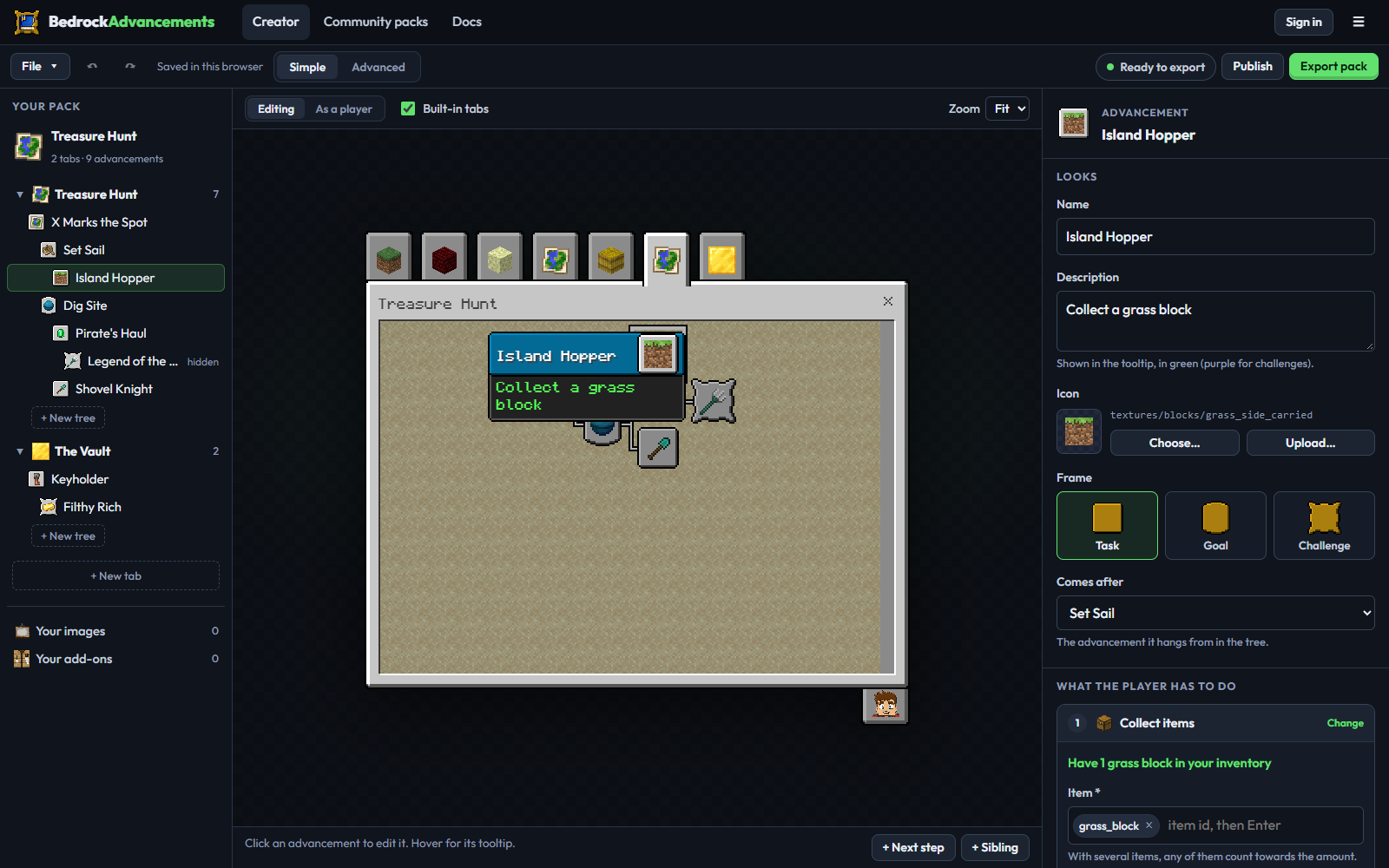Click the Publish button
1389x868 pixels.
point(1252,66)
